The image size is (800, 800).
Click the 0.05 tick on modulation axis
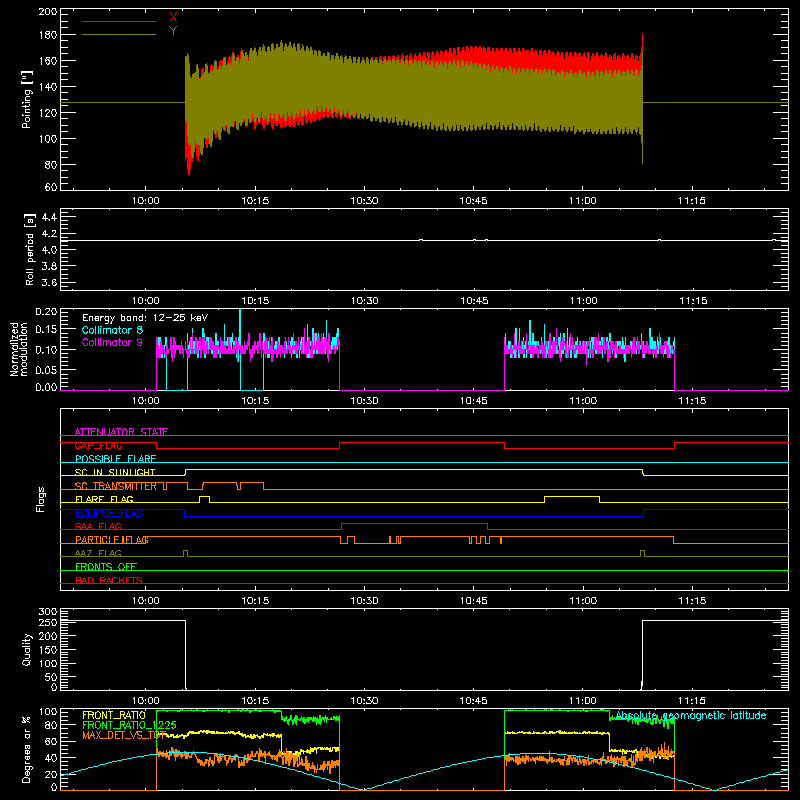pyautogui.click(x=46, y=368)
